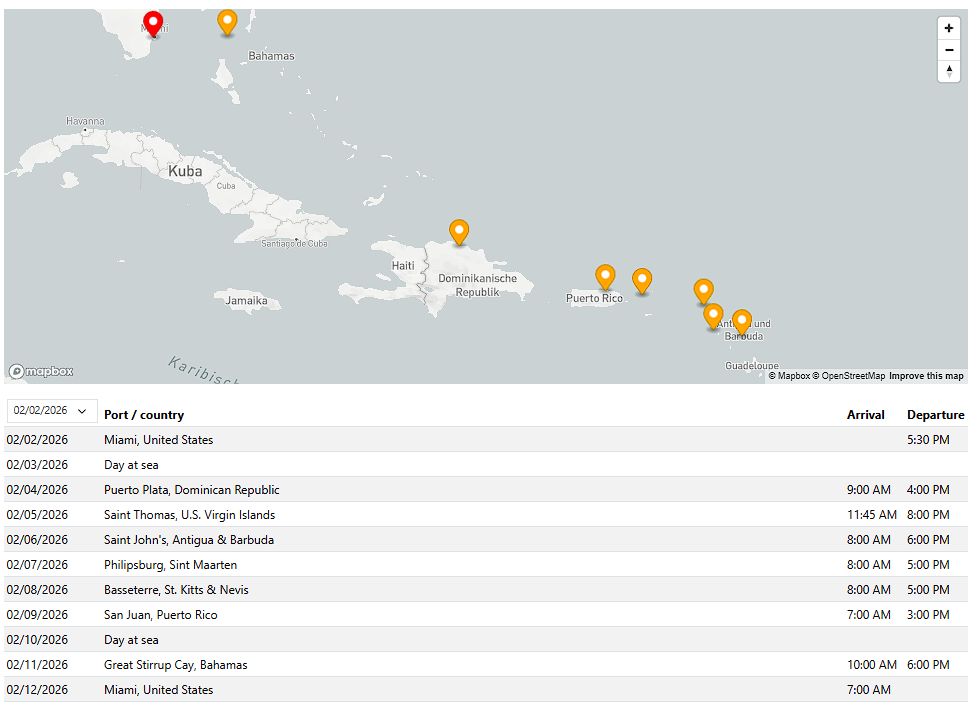The width and height of the screenshot is (976, 703).
Task: Click the Departure column header
Action: point(935,415)
